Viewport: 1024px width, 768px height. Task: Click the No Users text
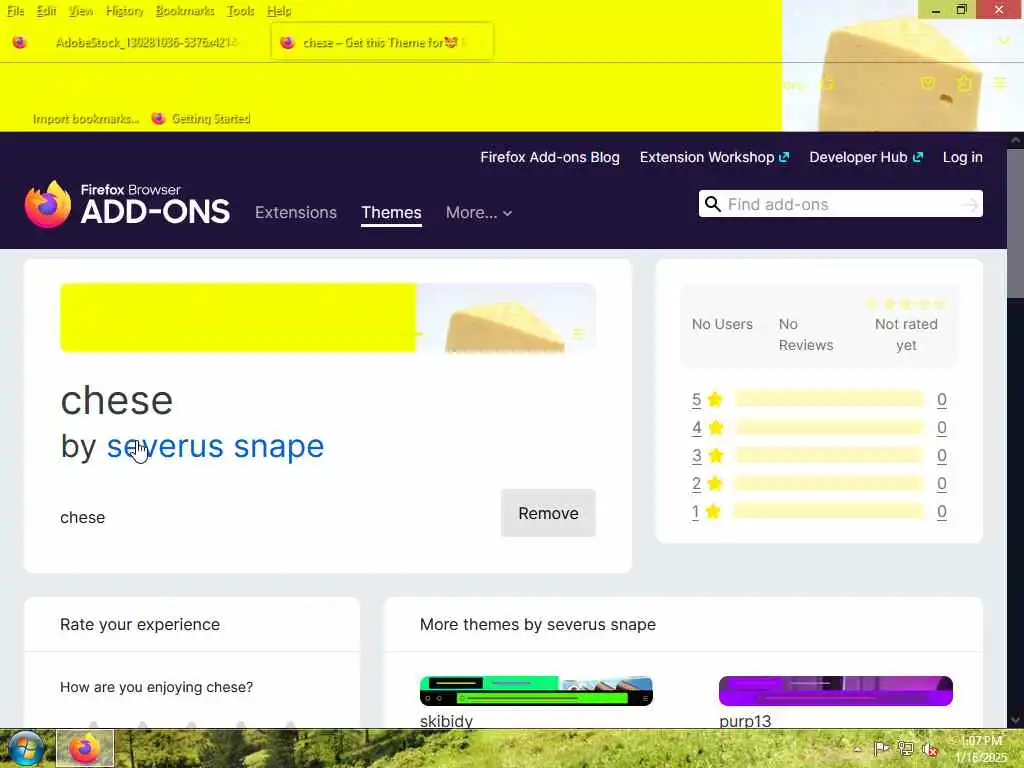pos(722,324)
